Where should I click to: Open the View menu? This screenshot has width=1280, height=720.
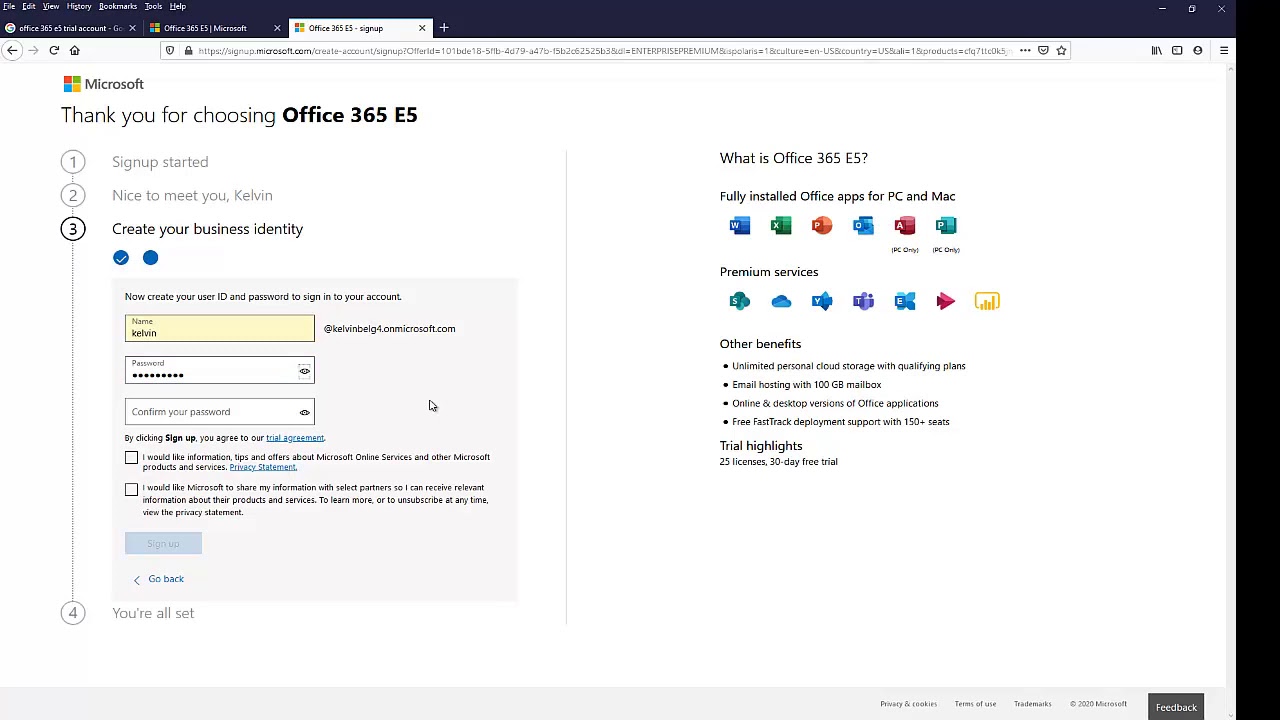(x=51, y=6)
